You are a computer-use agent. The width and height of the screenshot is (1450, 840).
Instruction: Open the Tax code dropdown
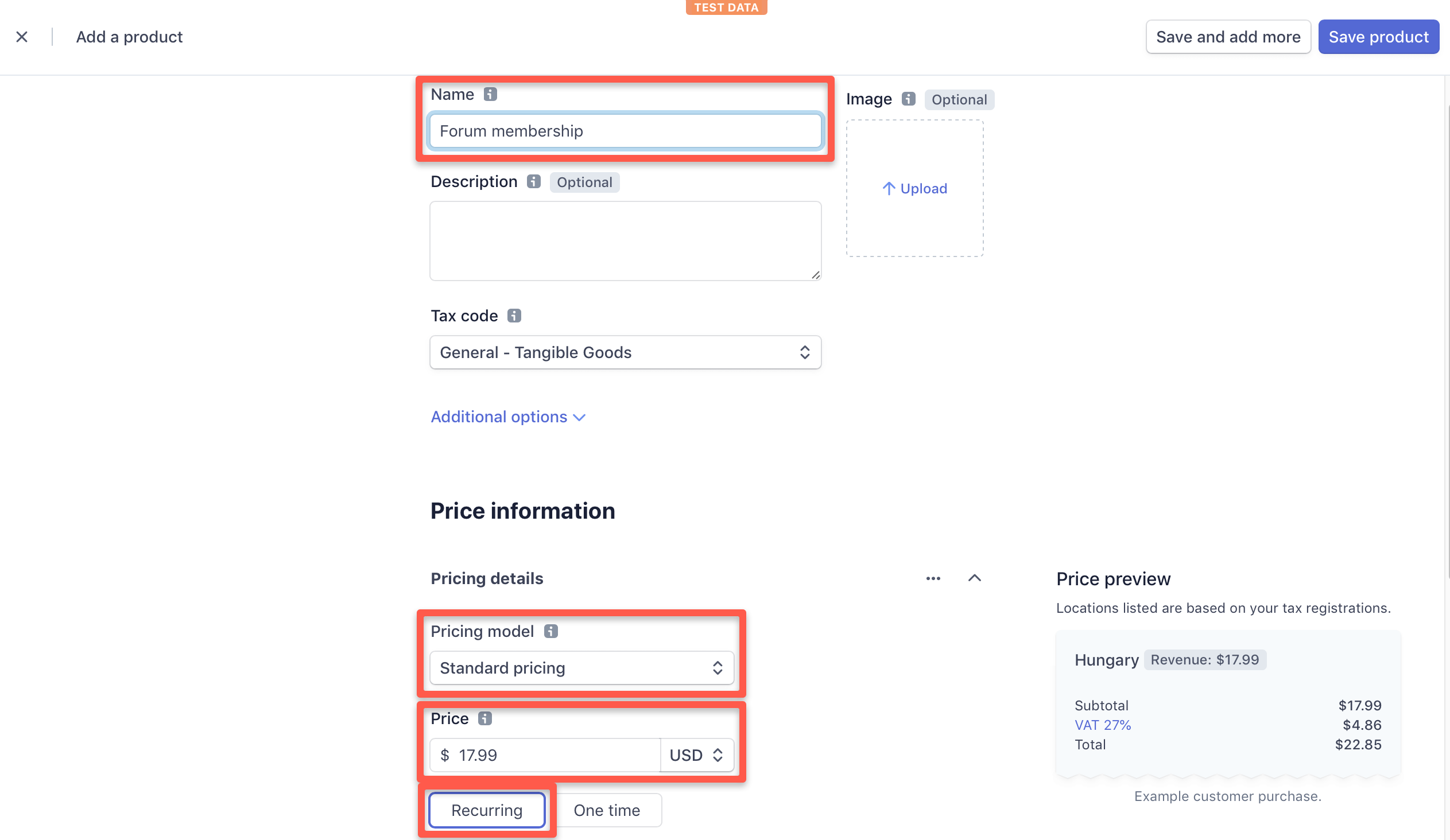[x=626, y=352]
